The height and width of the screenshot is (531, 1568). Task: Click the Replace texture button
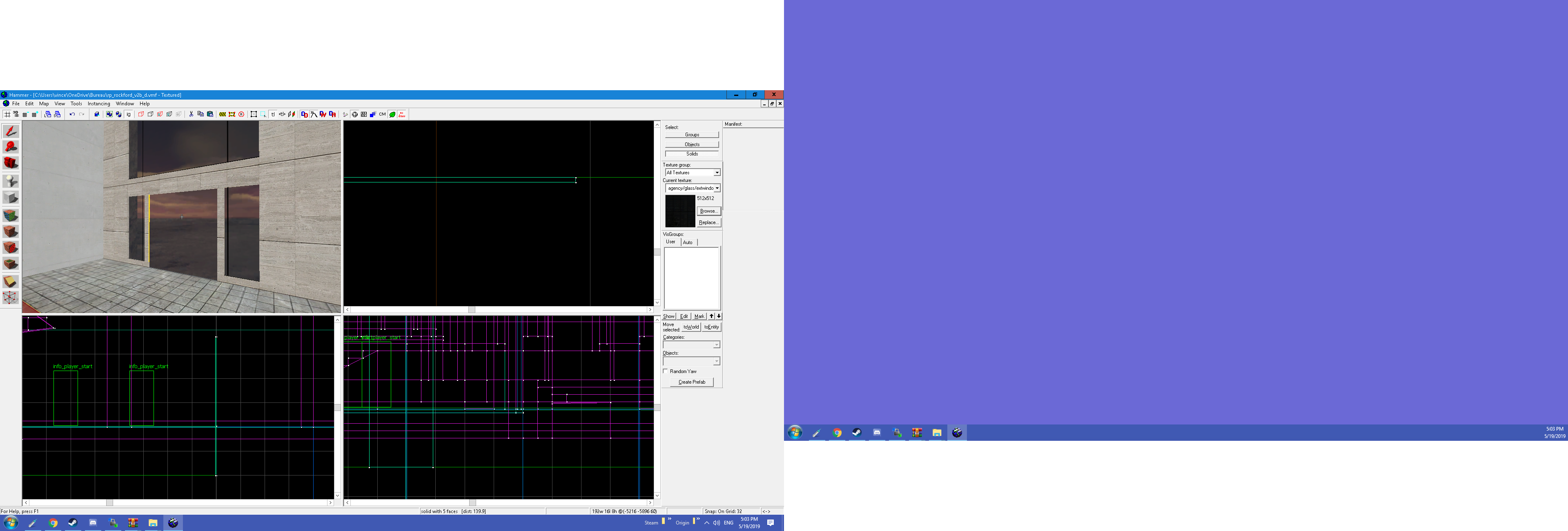click(708, 222)
